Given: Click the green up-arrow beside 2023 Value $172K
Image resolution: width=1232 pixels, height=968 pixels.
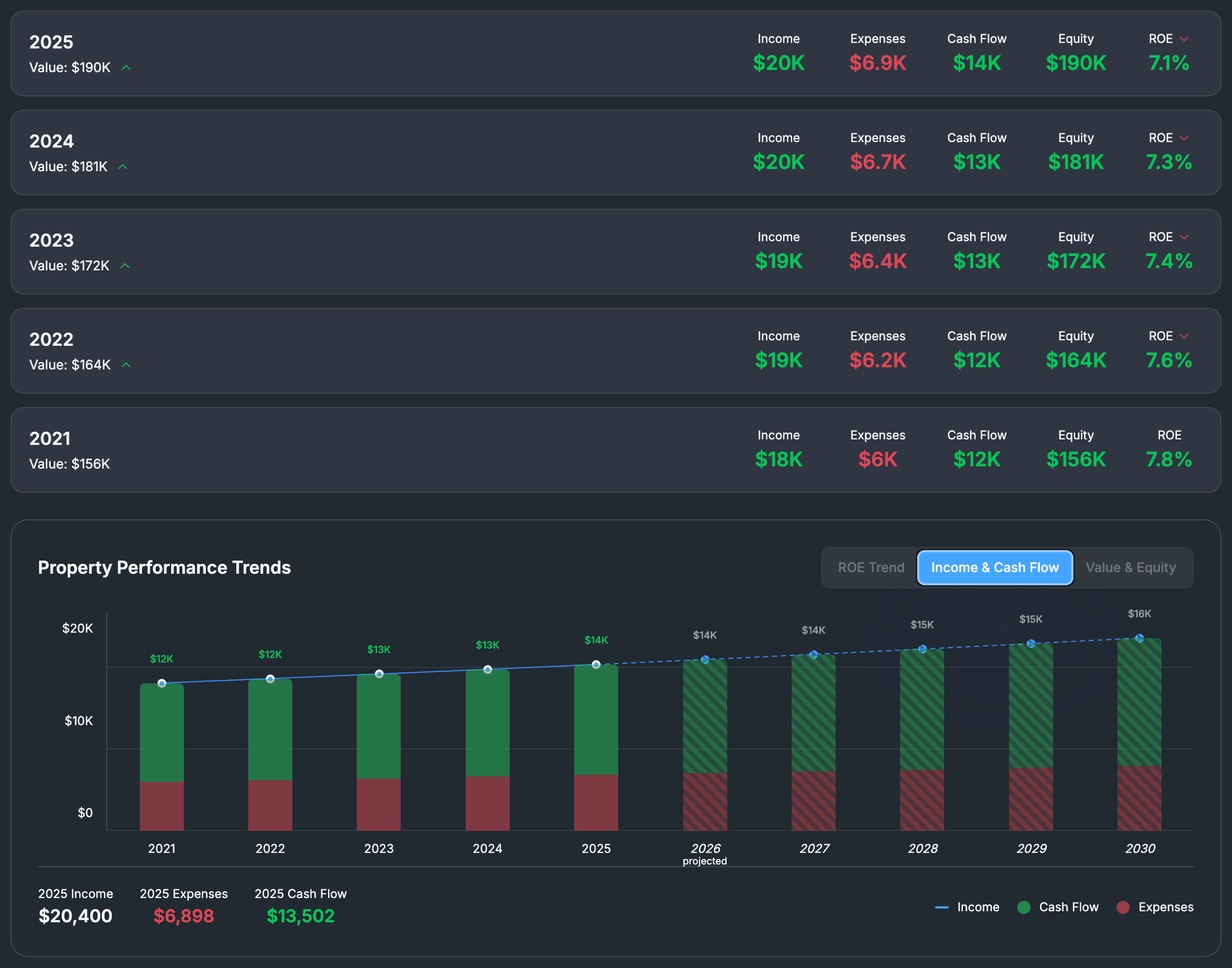Looking at the screenshot, I should (126, 266).
